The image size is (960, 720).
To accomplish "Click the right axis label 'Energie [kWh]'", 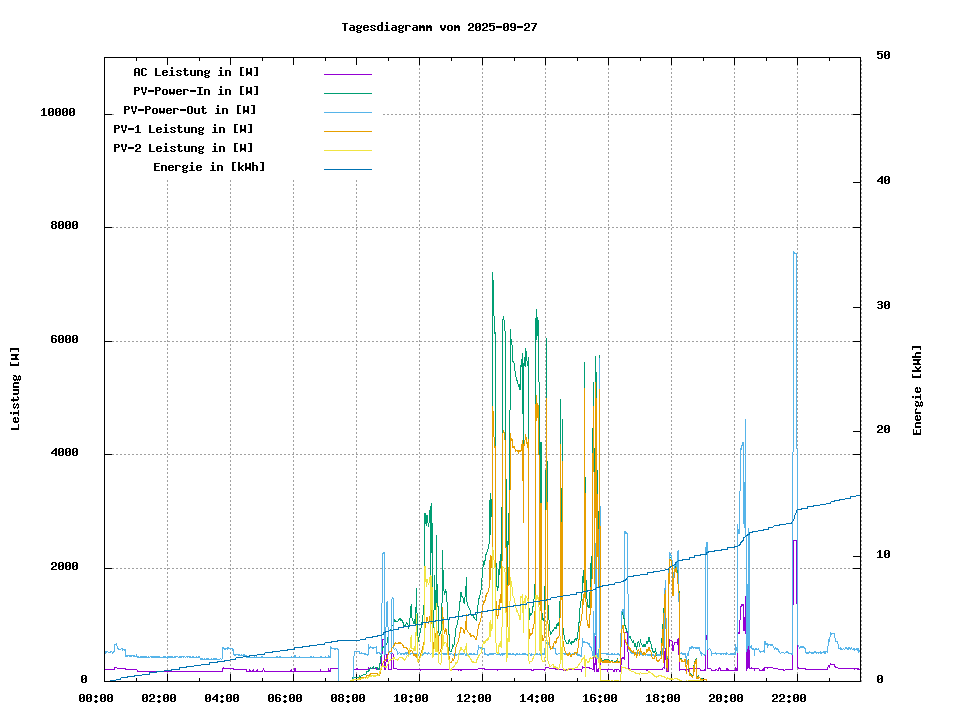I will coord(917,390).
